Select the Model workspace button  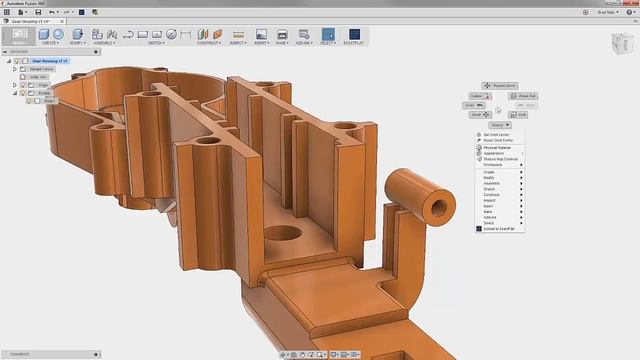(19, 36)
